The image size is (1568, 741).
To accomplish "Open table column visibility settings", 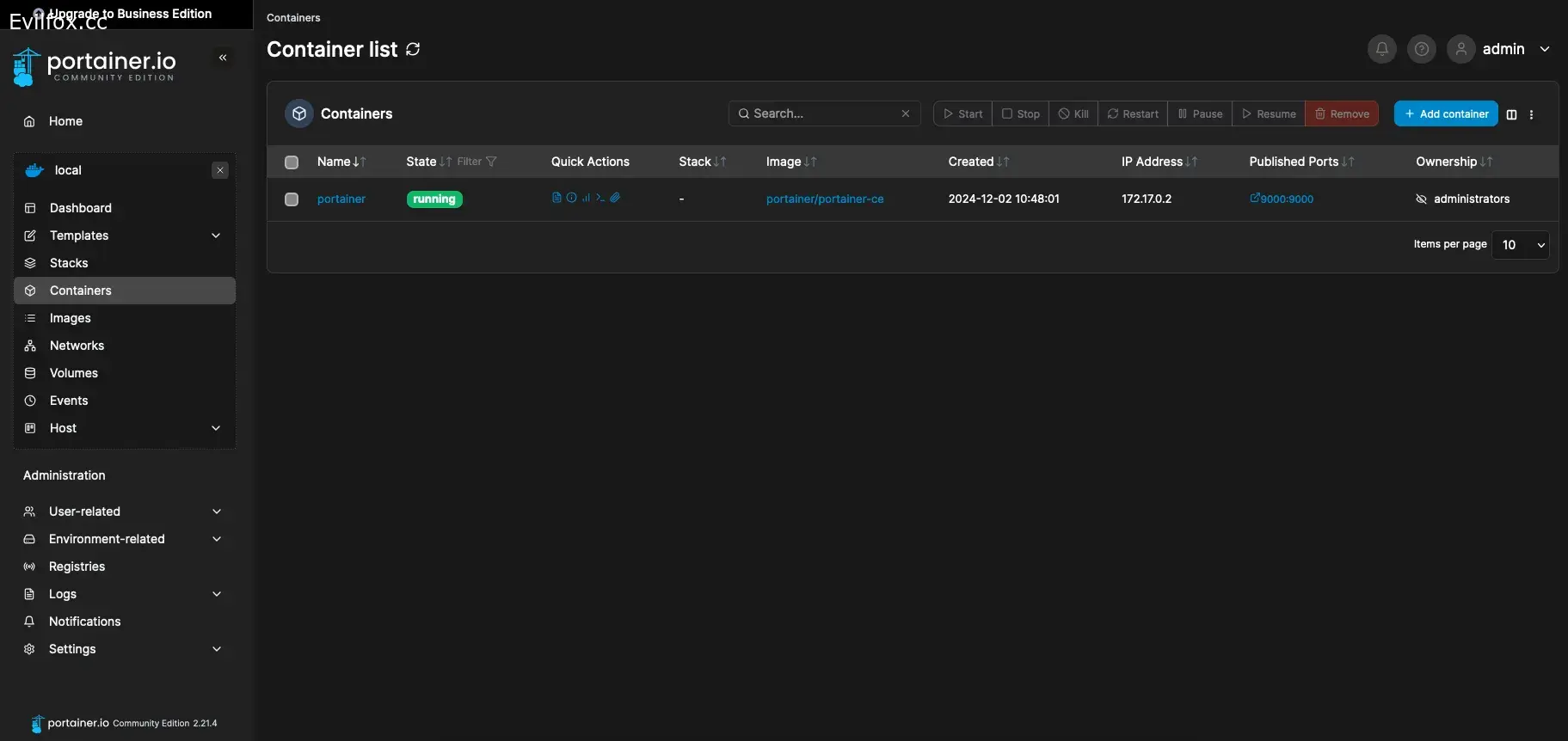I will click(1511, 114).
